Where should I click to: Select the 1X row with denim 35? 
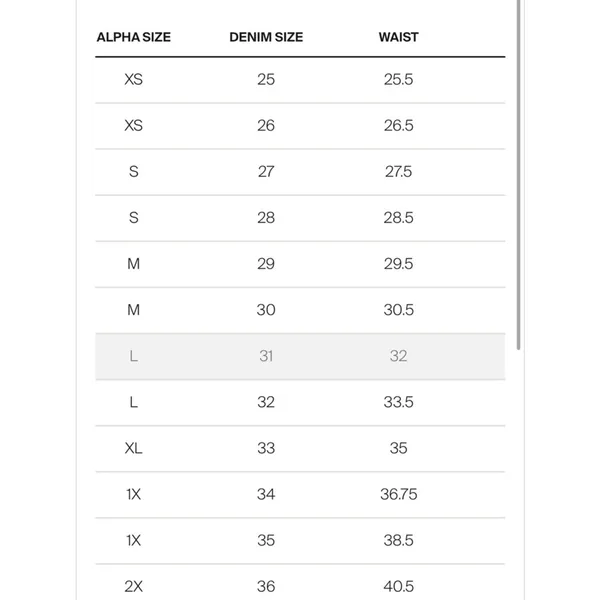pos(300,541)
